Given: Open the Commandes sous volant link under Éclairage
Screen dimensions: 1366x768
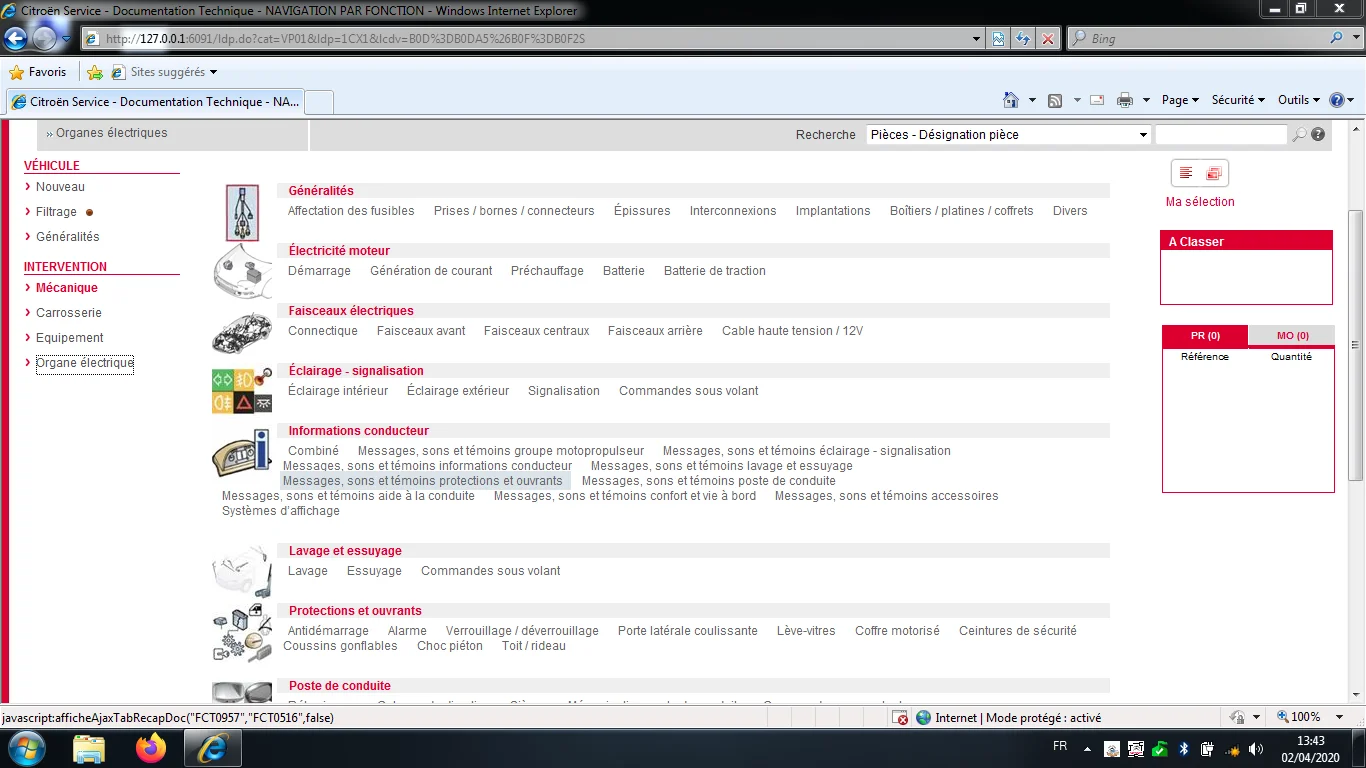Looking at the screenshot, I should coord(689,391).
